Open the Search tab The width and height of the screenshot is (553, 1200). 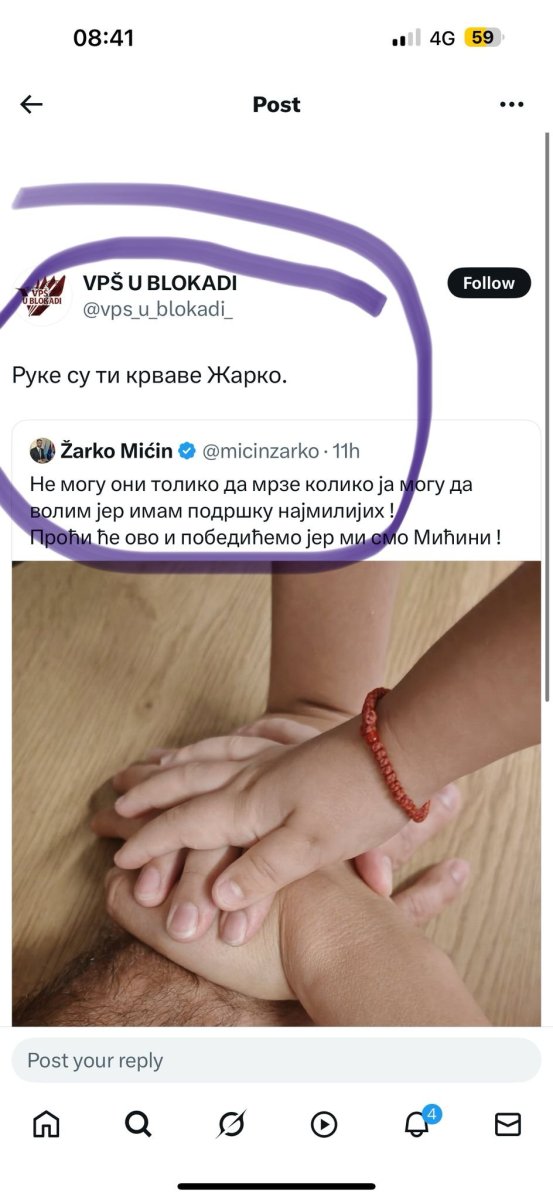[x=138, y=1124]
